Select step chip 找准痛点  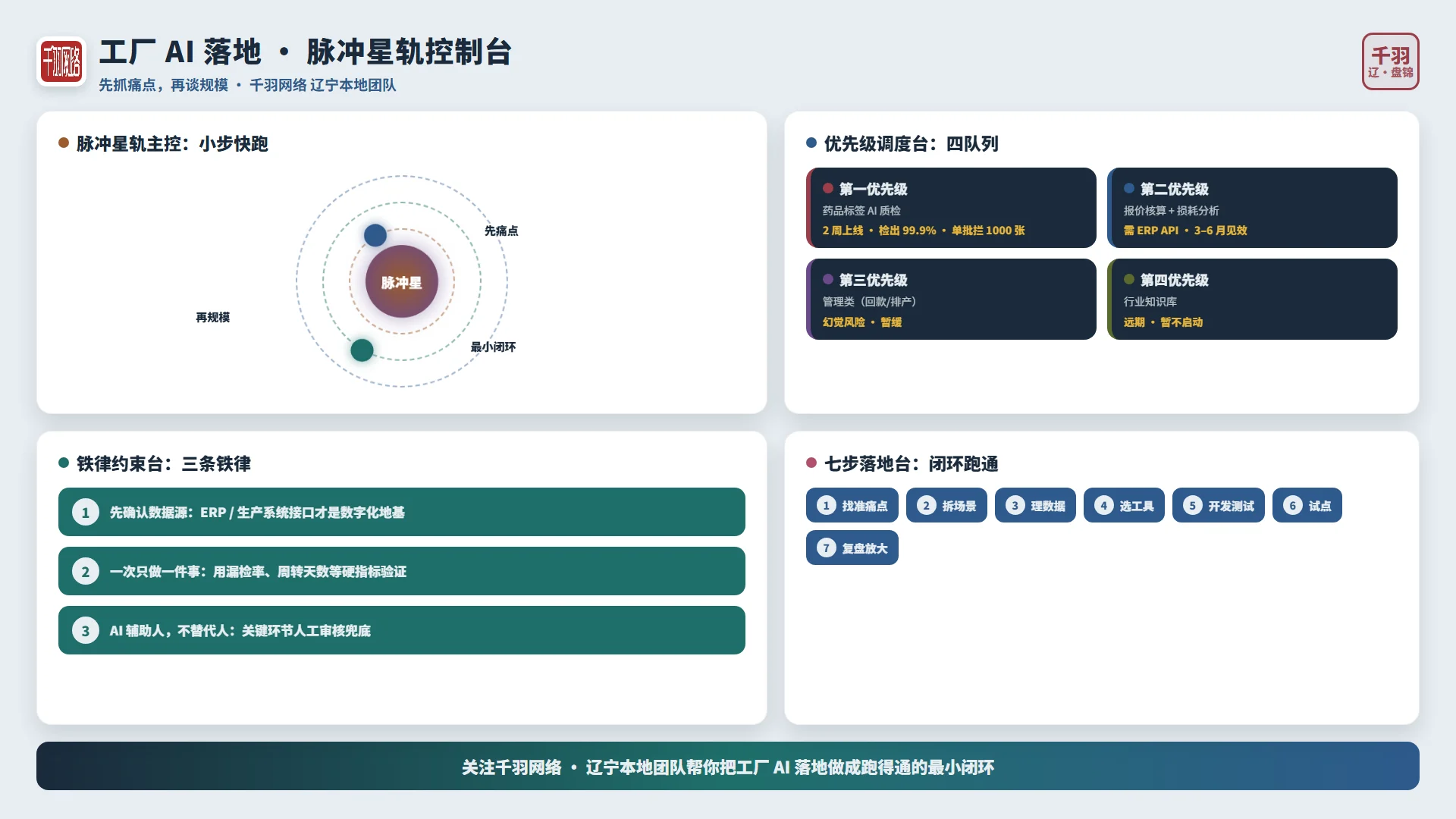pos(852,505)
